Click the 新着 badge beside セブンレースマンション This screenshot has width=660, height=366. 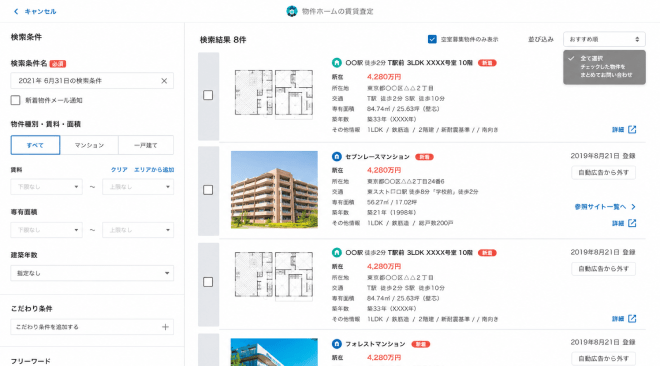424,157
